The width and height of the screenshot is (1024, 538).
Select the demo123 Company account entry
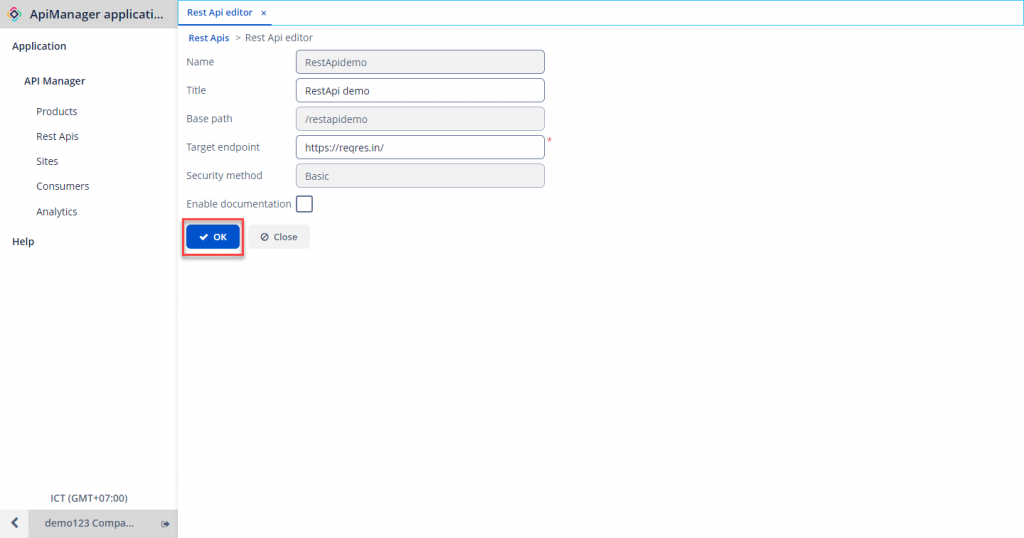pyautogui.click(x=88, y=524)
